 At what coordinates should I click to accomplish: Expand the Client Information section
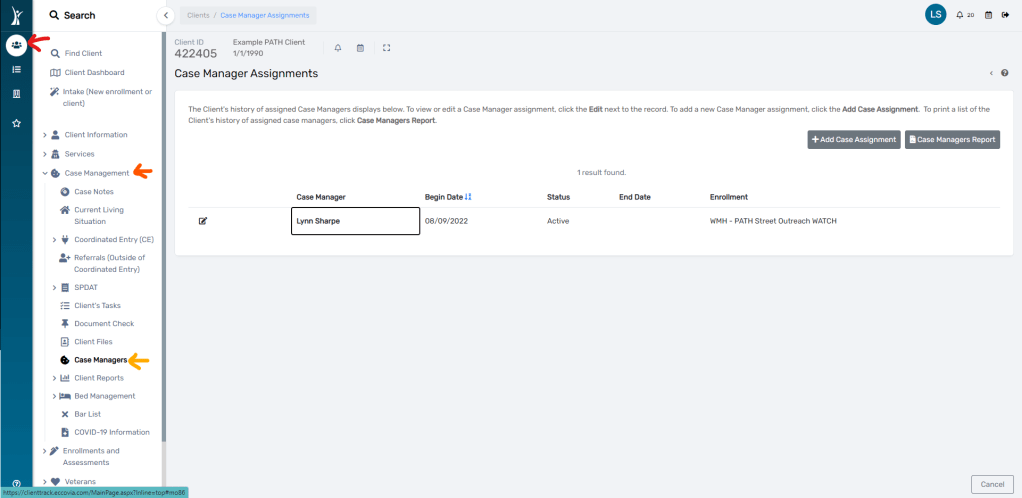pyautogui.click(x=95, y=134)
